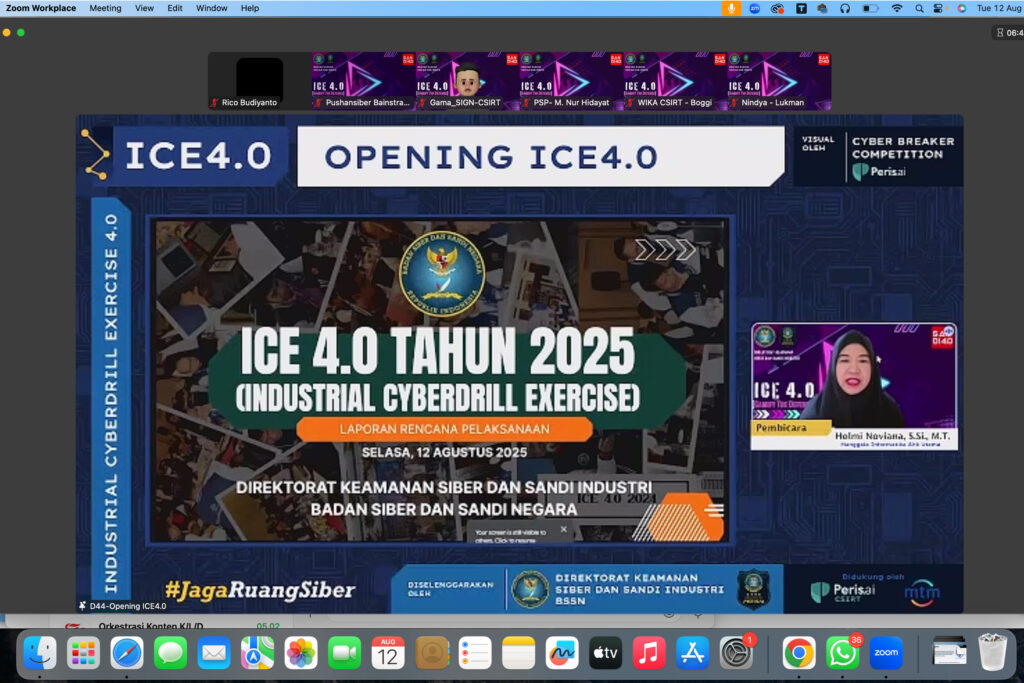The width and height of the screenshot is (1024, 683).
Task: Click screen recording status icon in menu bar
Action: coord(777,8)
